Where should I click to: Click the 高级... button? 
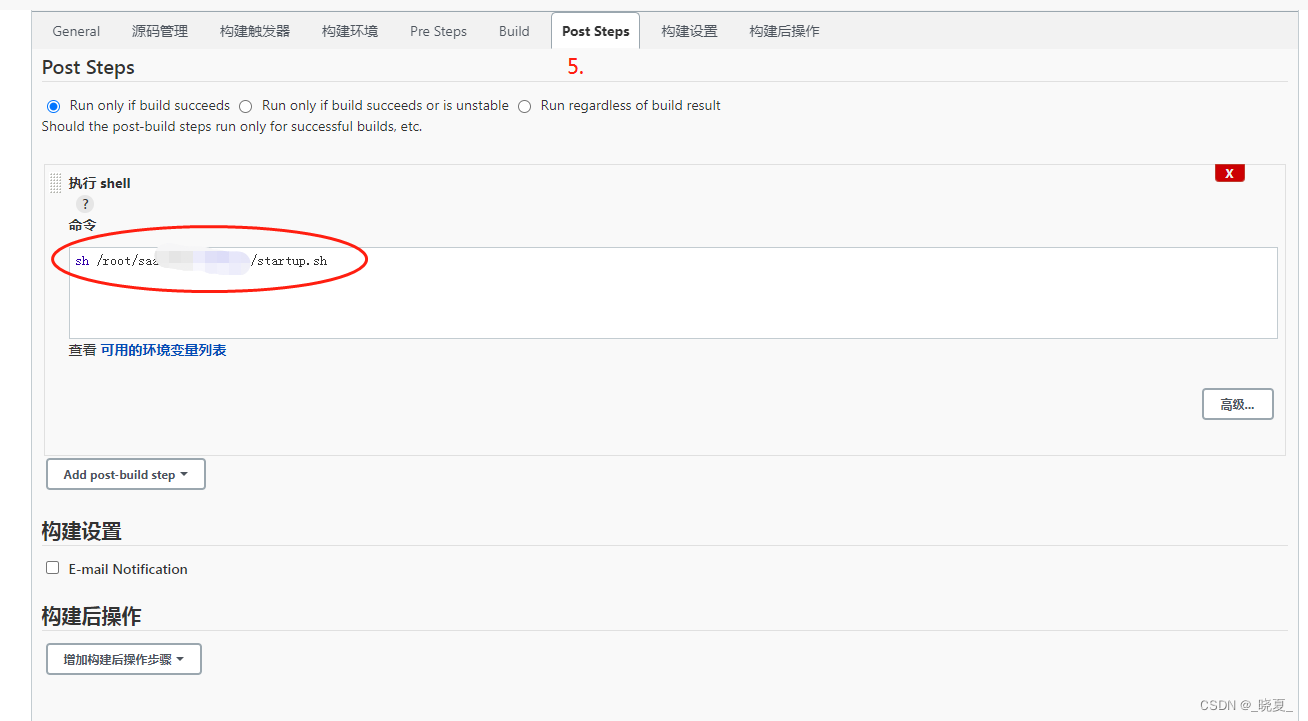(x=1237, y=404)
